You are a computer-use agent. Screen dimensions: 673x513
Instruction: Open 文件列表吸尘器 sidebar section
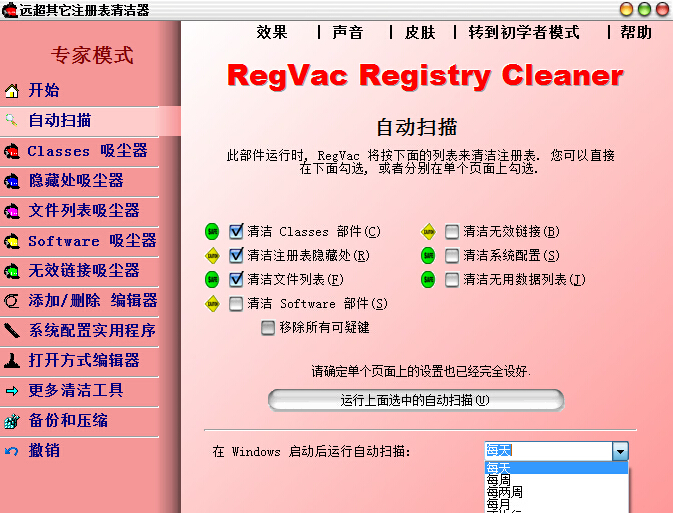point(79,211)
